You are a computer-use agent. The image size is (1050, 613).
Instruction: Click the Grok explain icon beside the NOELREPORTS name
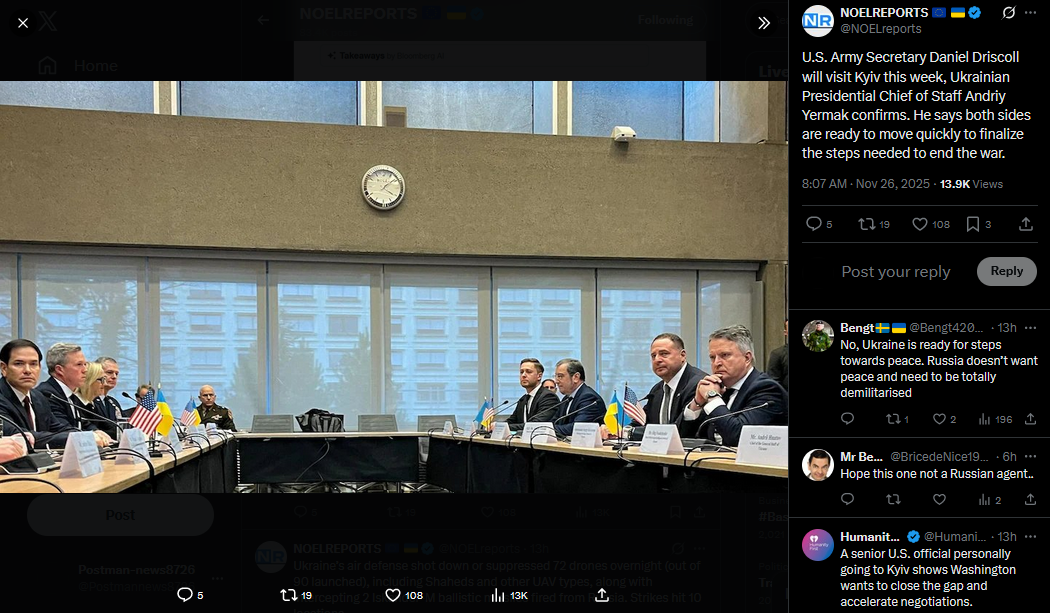[x=1008, y=13]
